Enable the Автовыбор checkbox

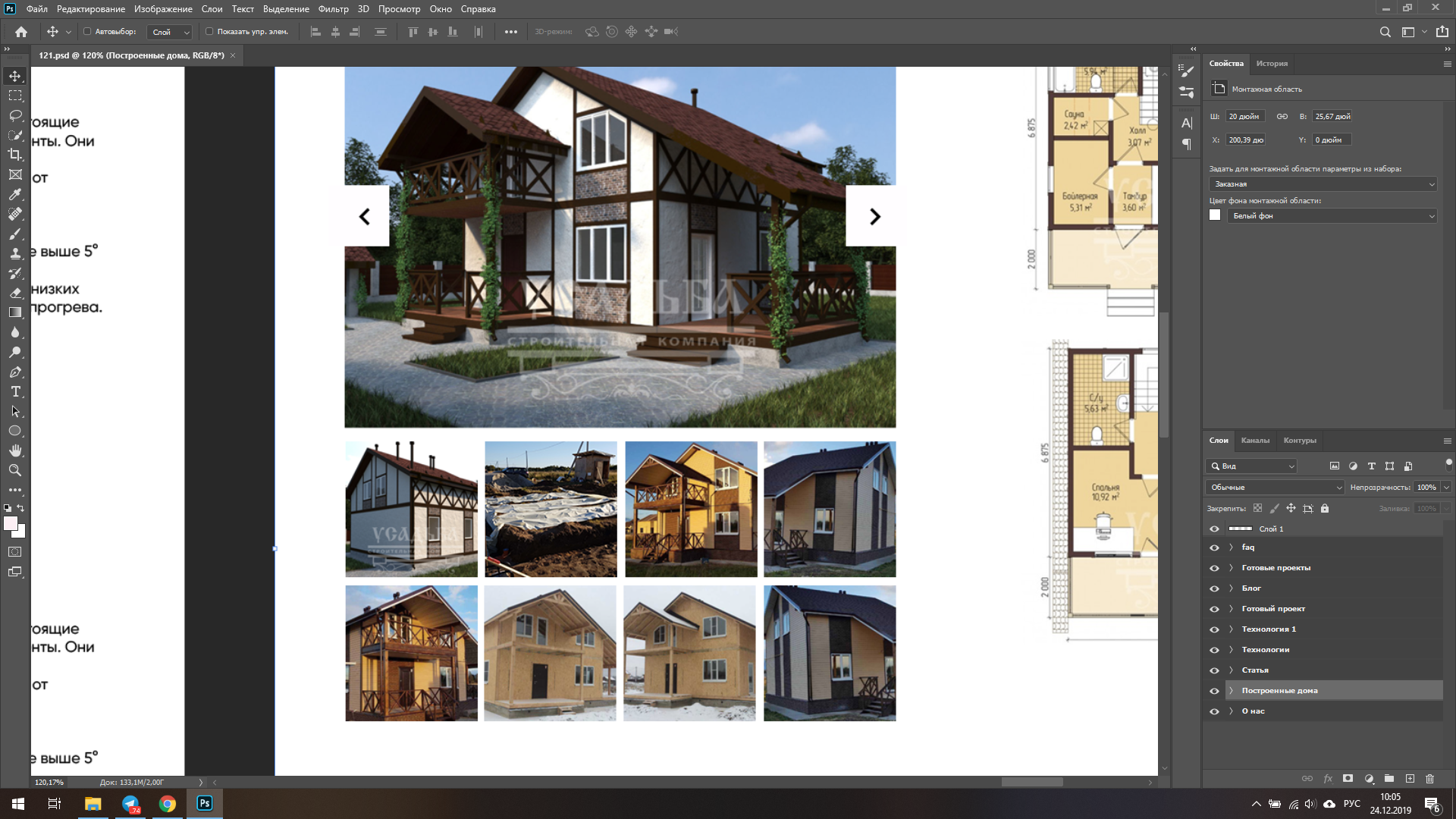point(87,32)
